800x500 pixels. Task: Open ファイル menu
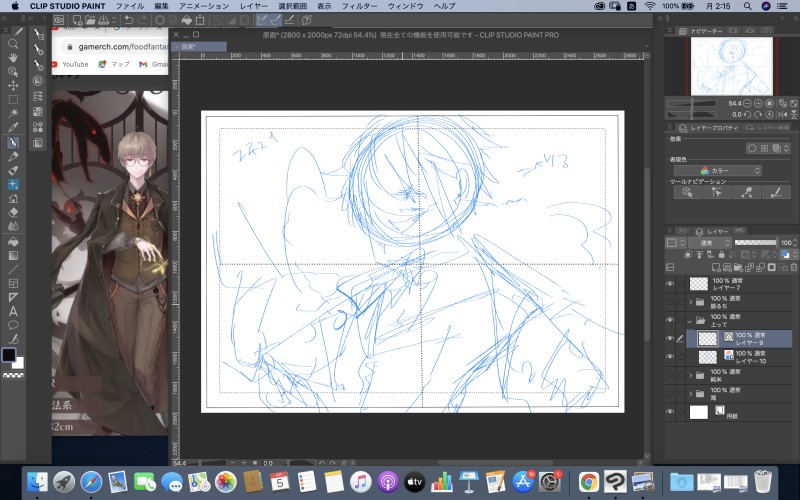(x=130, y=6)
